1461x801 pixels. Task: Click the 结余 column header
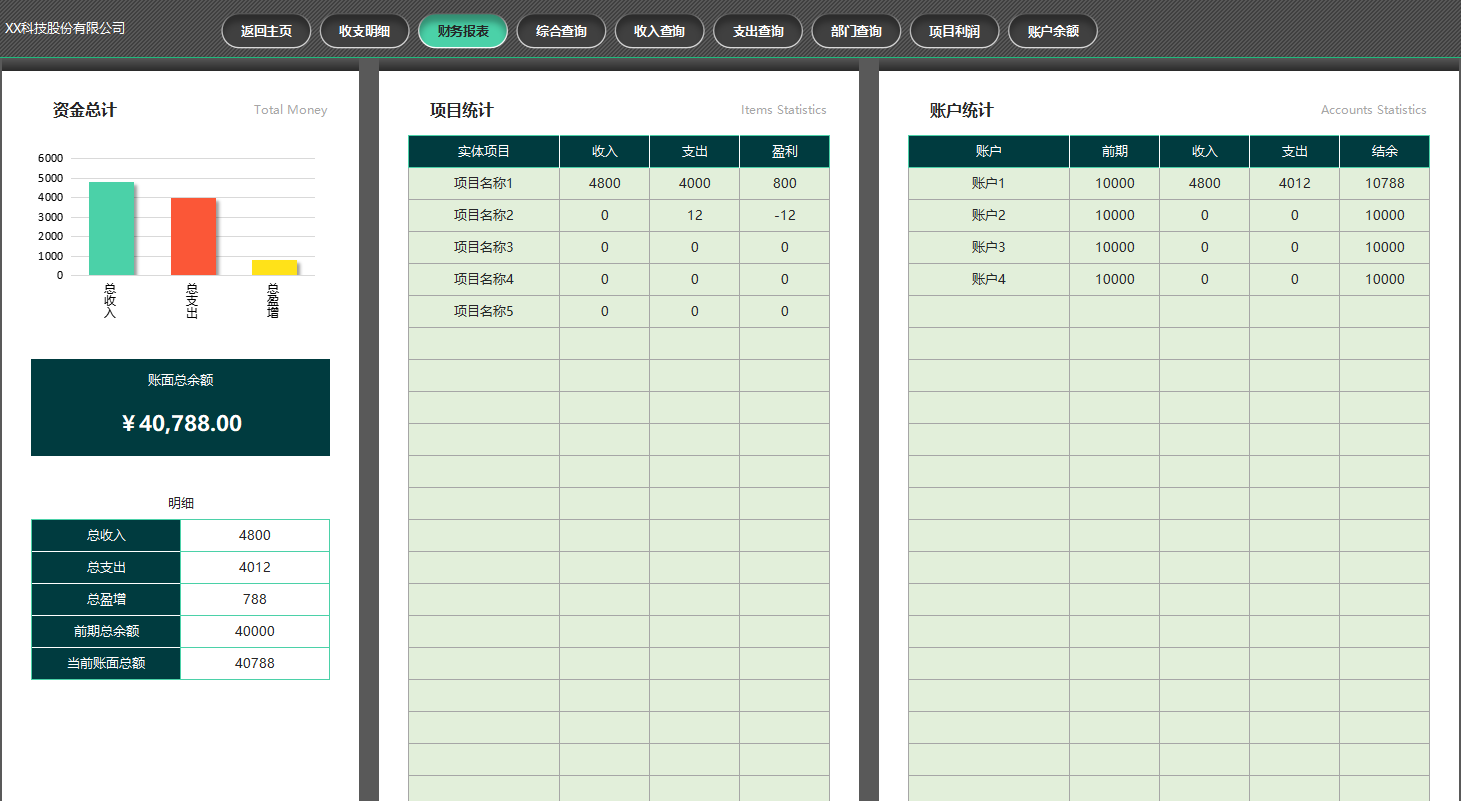pos(1384,152)
